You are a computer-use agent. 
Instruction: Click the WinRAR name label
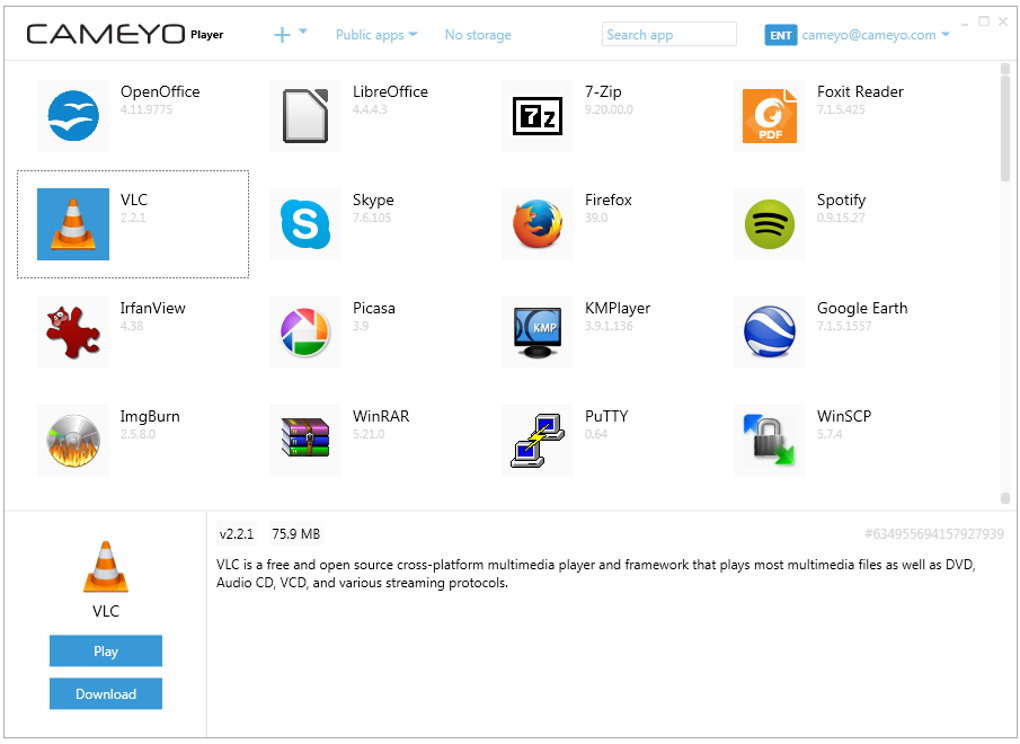tap(381, 416)
